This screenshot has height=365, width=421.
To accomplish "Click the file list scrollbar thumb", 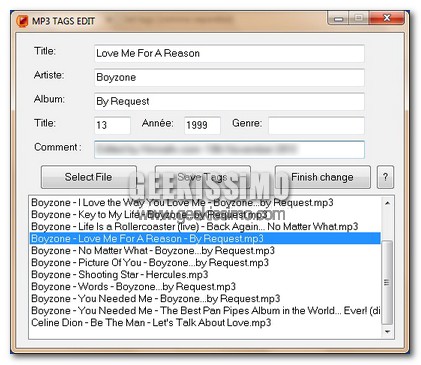I will (x=387, y=282).
